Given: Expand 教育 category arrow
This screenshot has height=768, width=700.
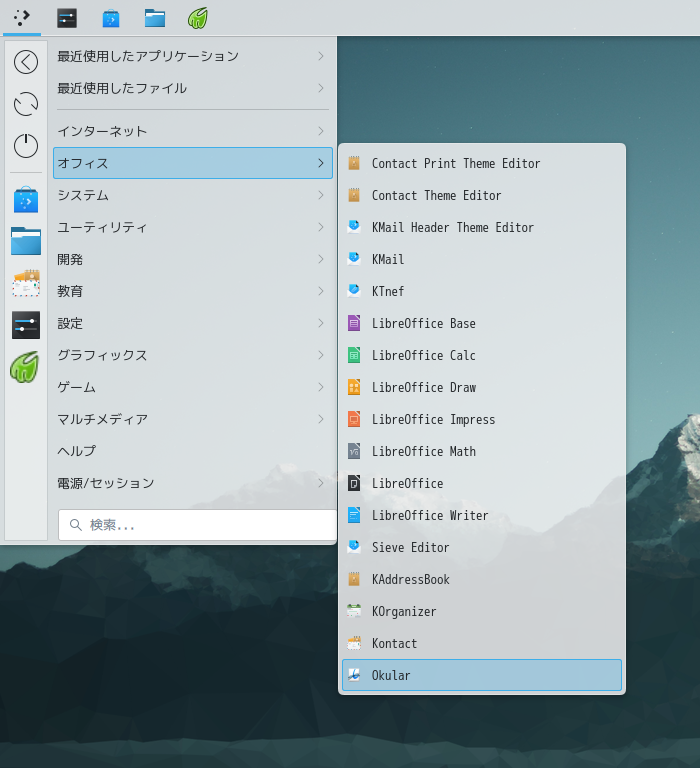Looking at the screenshot, I should pyautogui.click(x=321, y=291).
